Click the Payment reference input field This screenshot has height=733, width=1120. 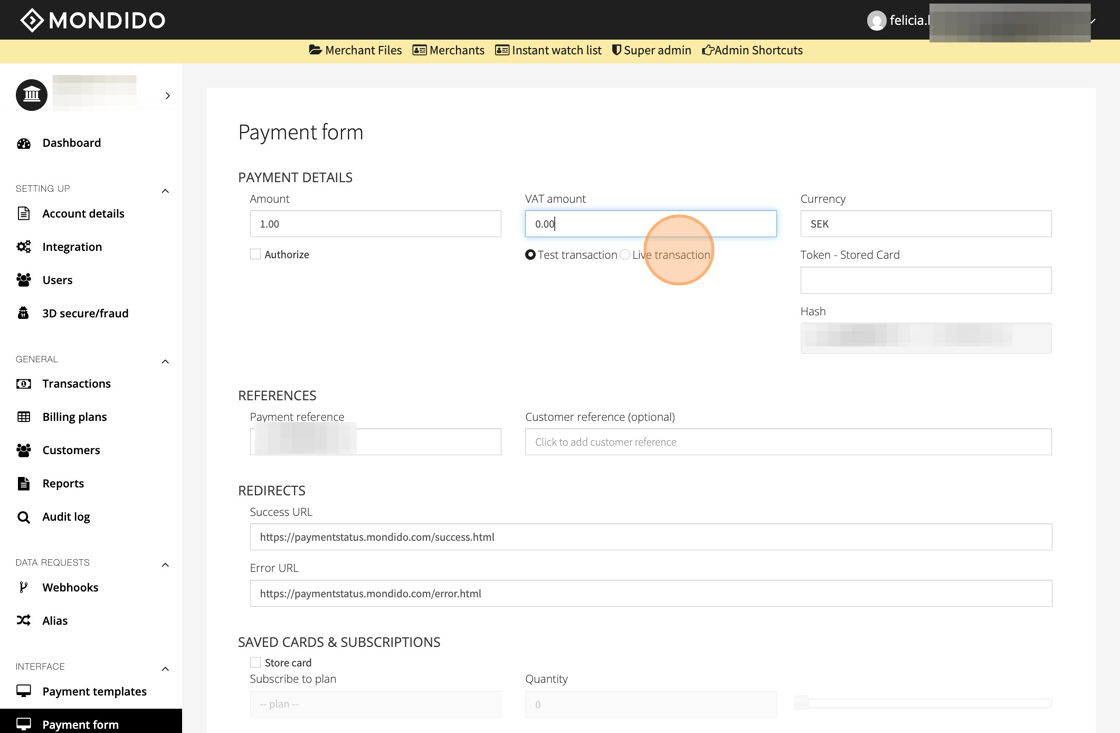pyautogui.click(x=376, y=442)
